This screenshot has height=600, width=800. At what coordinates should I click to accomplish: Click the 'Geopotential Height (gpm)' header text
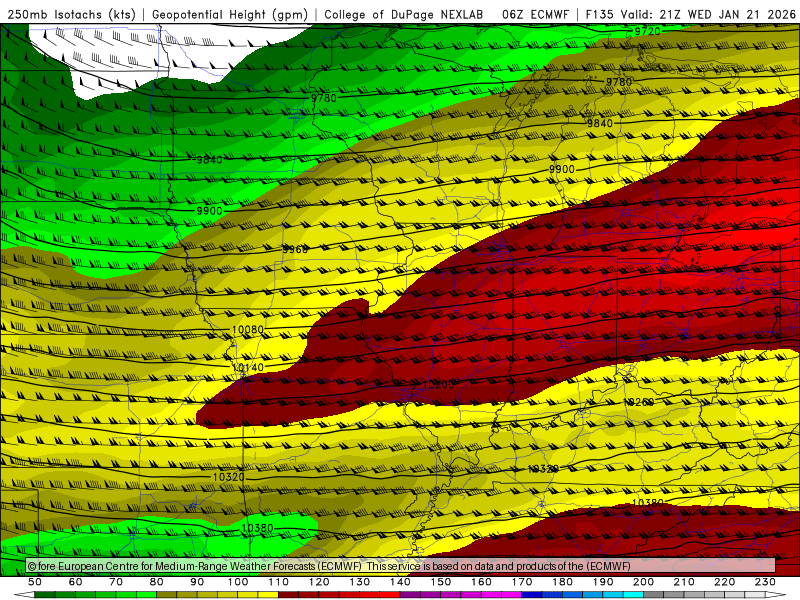pyautogui.click(x=230, y=14)
